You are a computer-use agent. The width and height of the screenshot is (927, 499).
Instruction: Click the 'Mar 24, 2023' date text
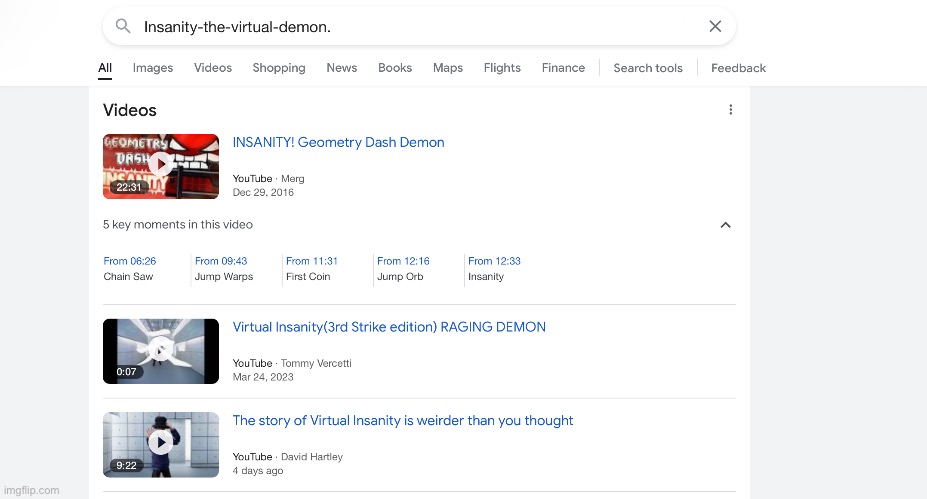[x=263, y=377]
